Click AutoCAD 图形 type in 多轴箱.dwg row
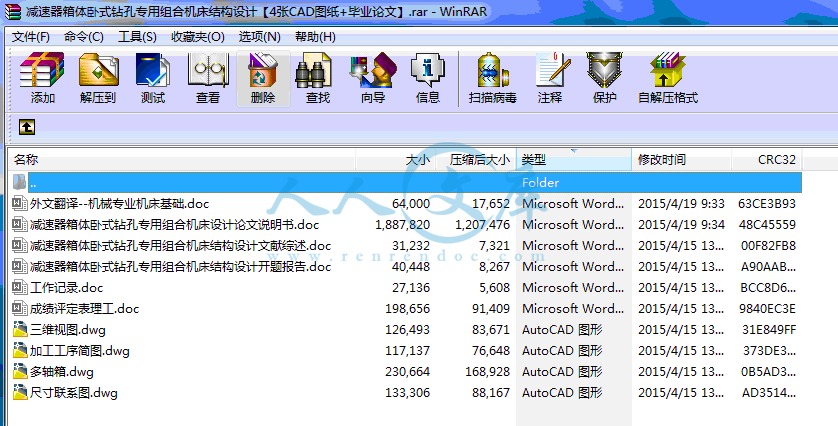Viewport: 838px width, 426px height. pos(562,371)
